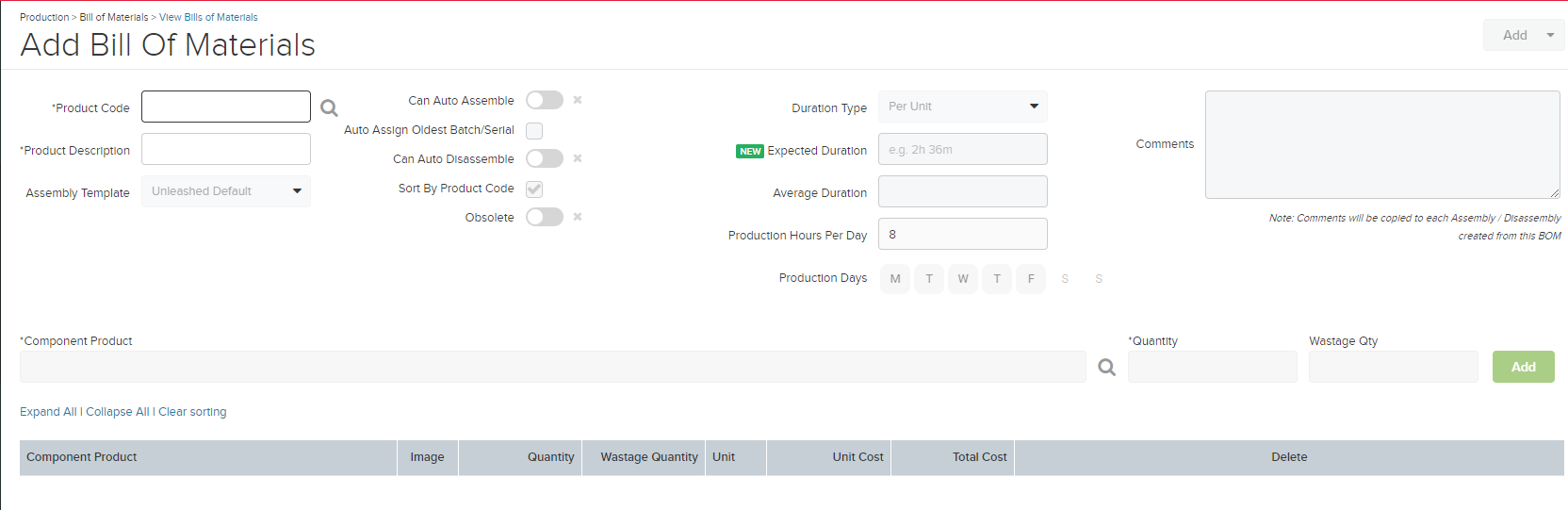The height and width of the screenshot is (510, 1568).
Task: Click the Component Product search magnifier icon
Action: (1107, 368)
